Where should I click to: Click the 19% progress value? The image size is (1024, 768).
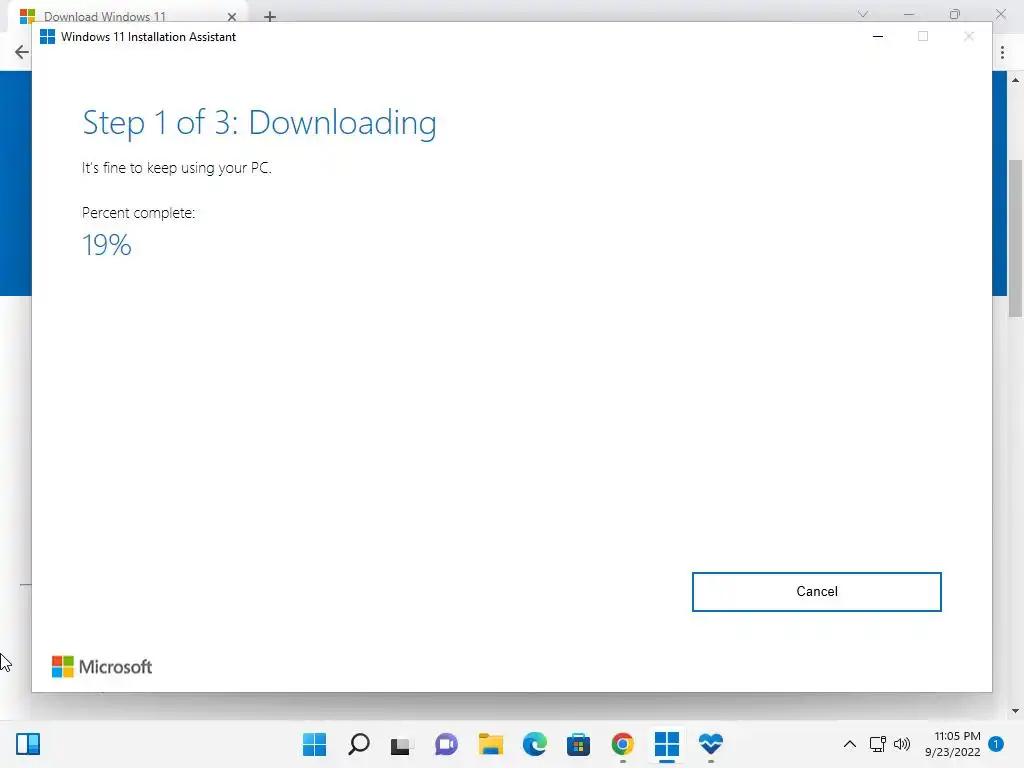tap(106, 245)
